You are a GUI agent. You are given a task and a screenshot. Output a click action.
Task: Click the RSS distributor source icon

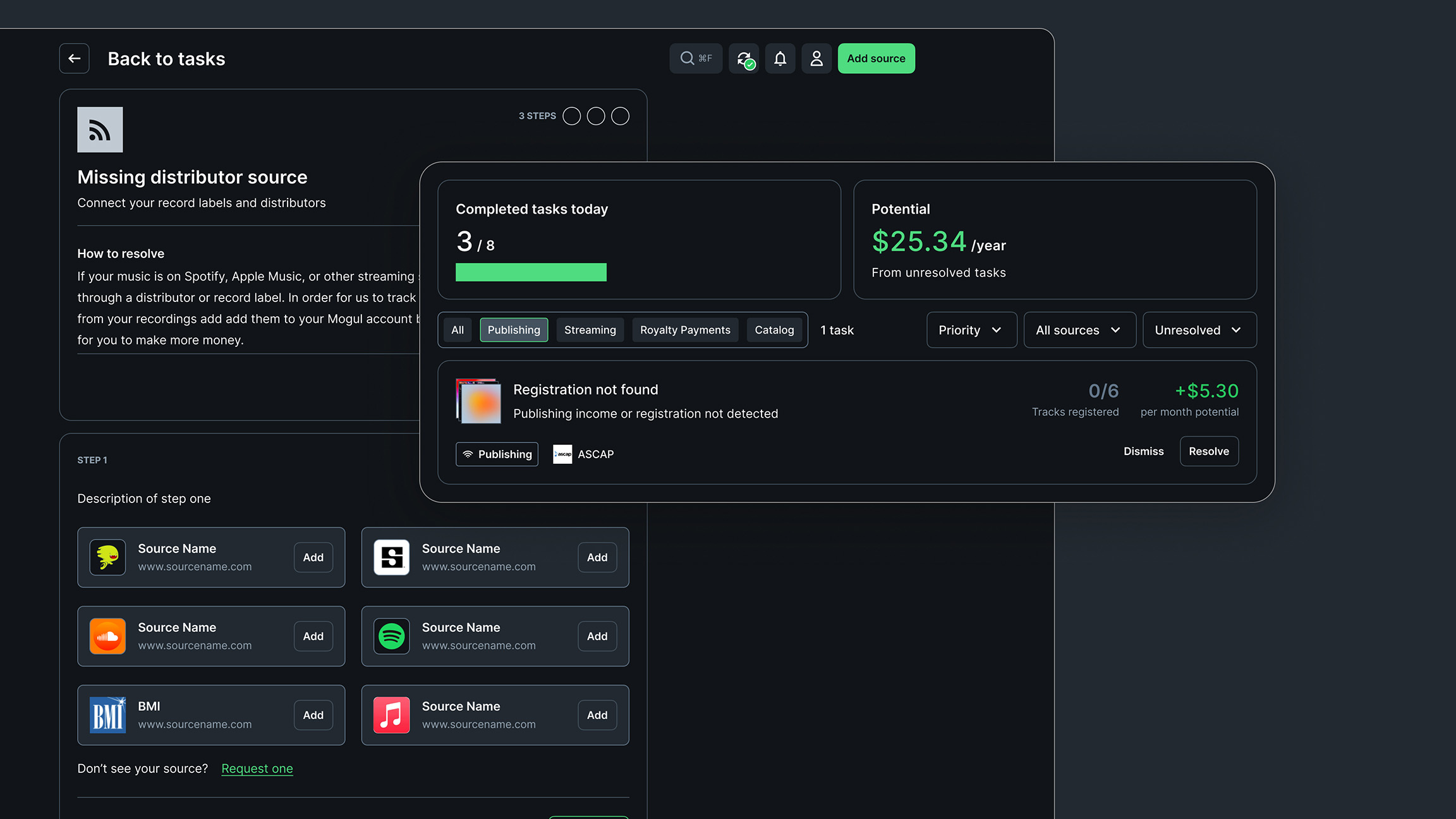[x=100, y=130]
